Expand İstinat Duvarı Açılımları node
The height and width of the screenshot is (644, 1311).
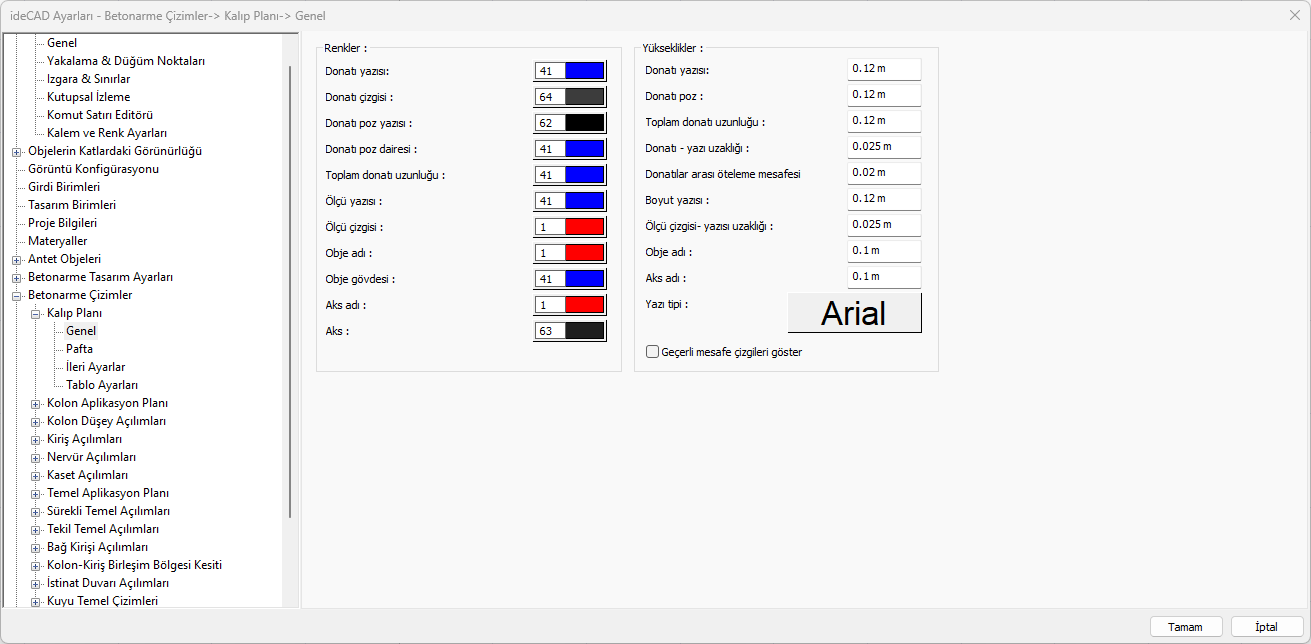[36, 584]
